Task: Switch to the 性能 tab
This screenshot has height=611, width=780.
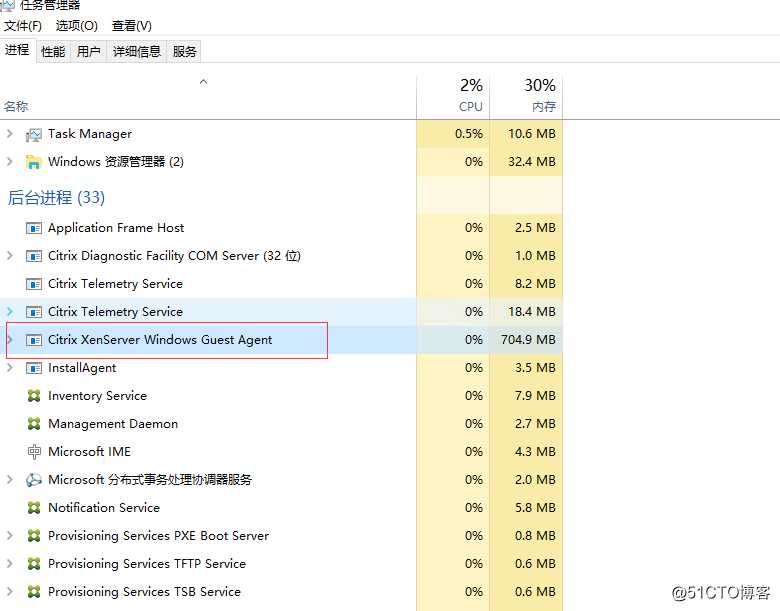Action: pyautogui.click(x=53, y=51)
